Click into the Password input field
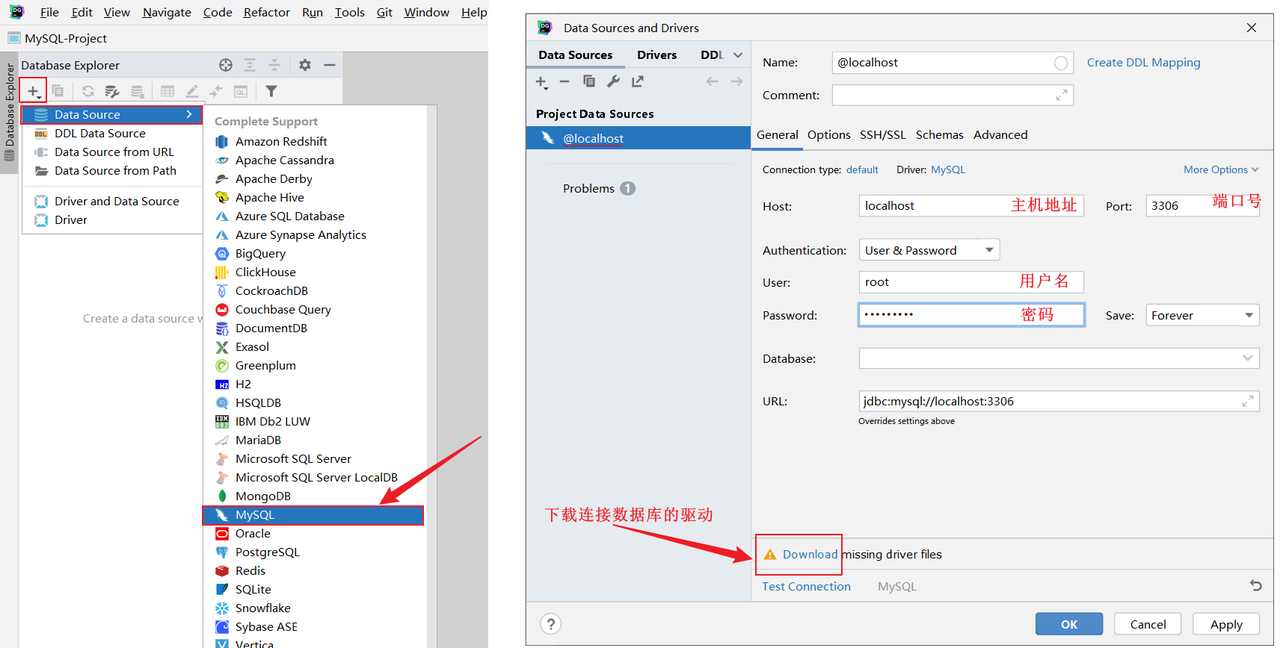Image resolution: width=1280 pixels, height=648 pixels. tap(971, 315)
